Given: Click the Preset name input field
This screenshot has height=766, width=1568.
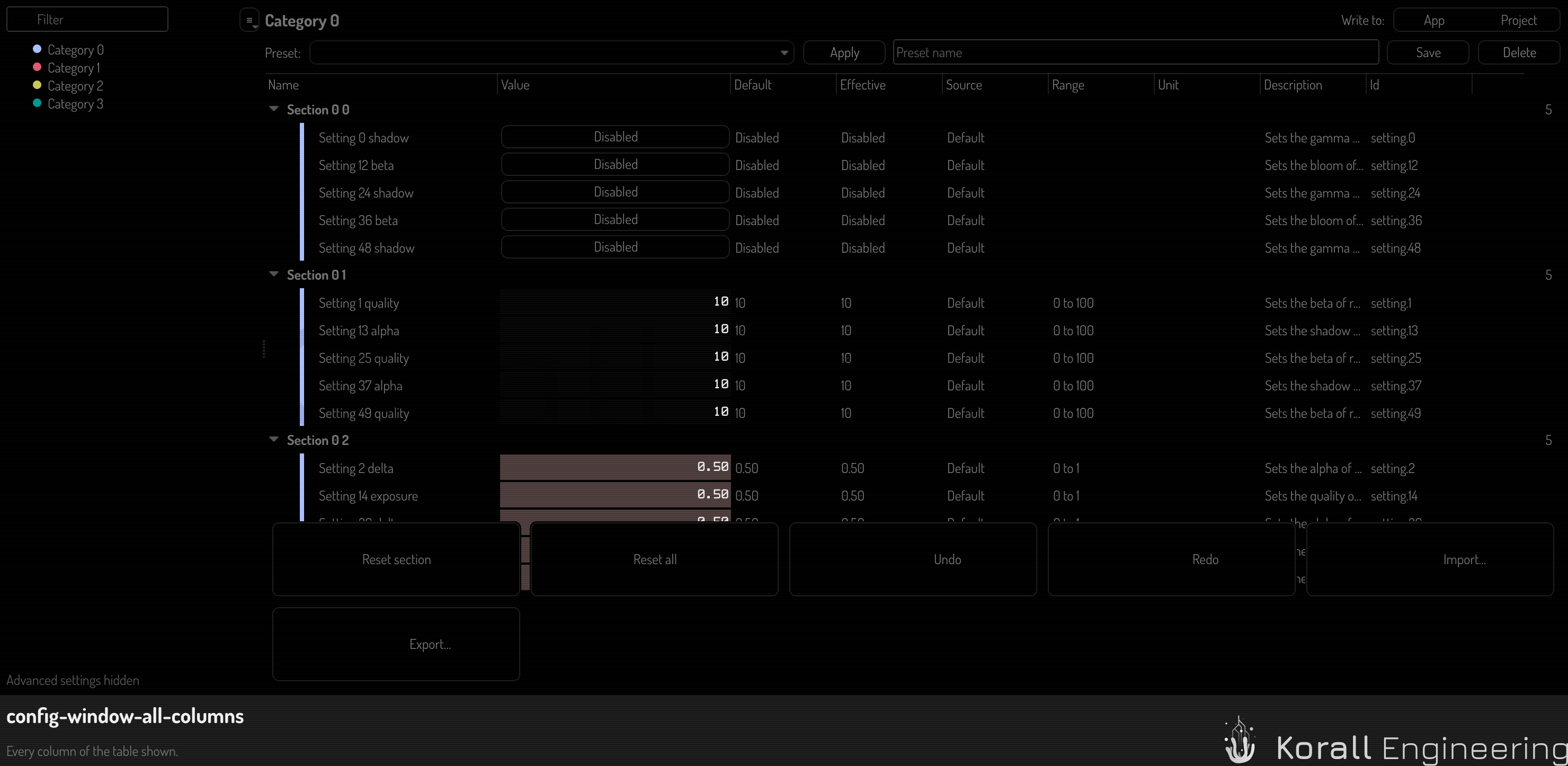Looking at the screenshot, I should (x=1135, y=52).
